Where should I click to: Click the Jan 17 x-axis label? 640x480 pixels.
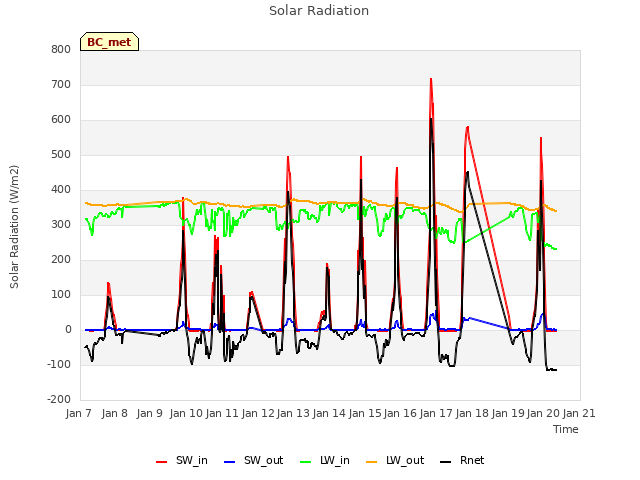[436, 413]
